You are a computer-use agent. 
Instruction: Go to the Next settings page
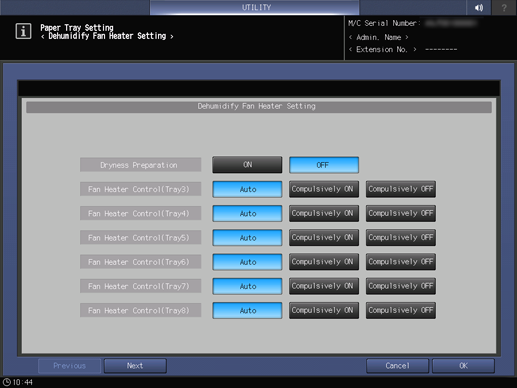[x=135, y=366]
